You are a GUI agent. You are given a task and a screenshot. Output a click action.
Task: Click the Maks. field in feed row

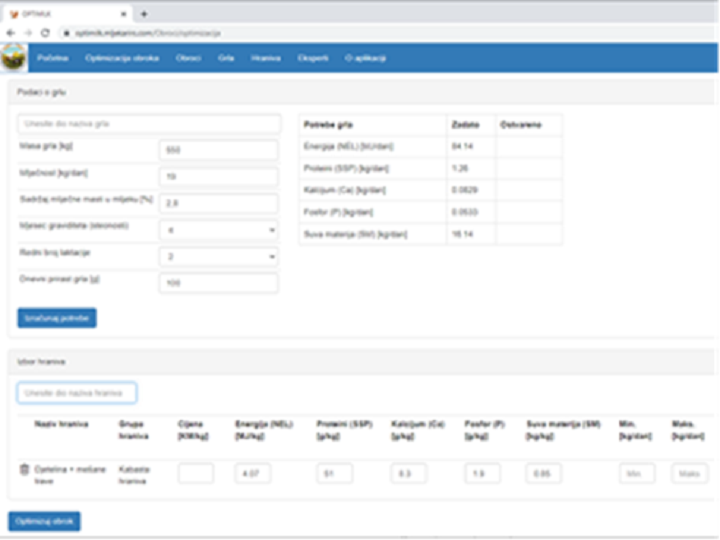coord(689,473)
